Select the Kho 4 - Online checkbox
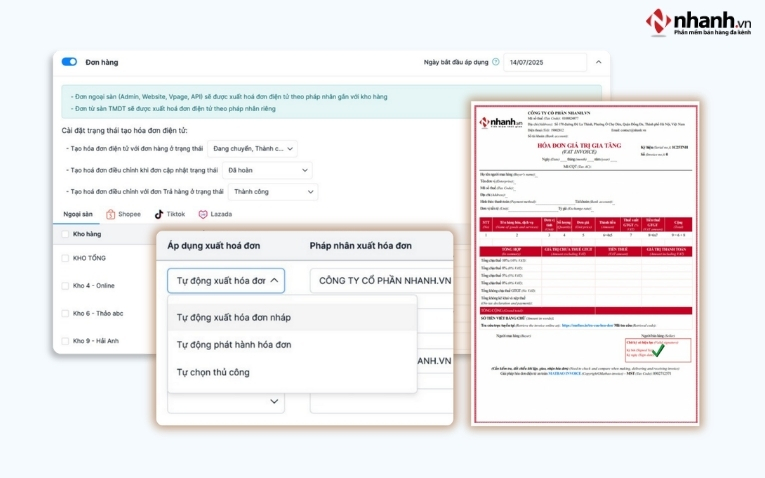This screenshot has width=765, height=478. (65, 285)
